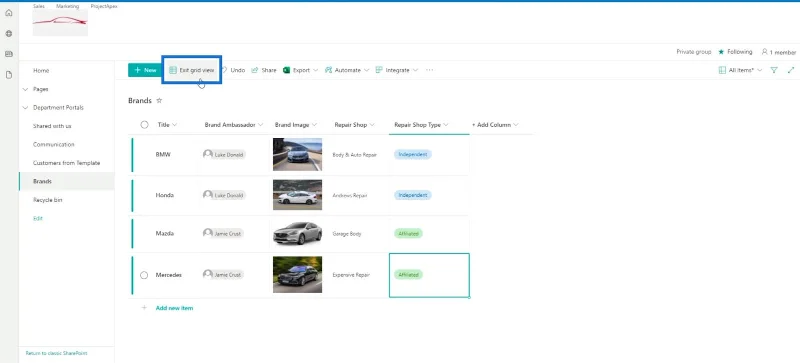Image resolution: width=800 pixels, height=363 pixels.
Task: Open the Recycle bin link
Action: pyautogui.click(x=47, y=200)
